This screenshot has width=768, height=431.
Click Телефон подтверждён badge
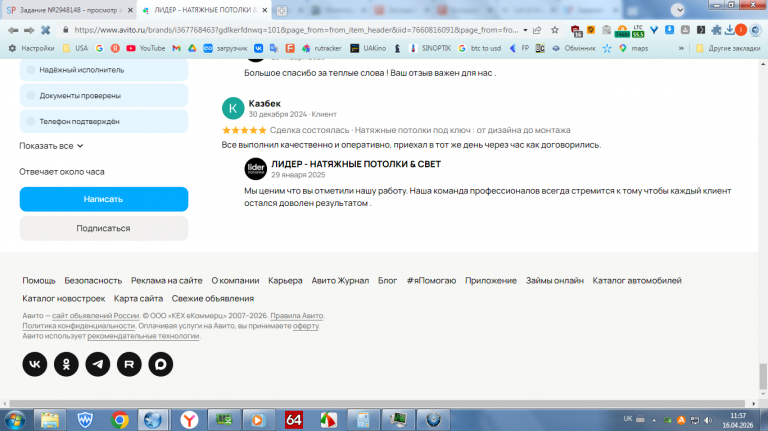click(x=104, y=121)
